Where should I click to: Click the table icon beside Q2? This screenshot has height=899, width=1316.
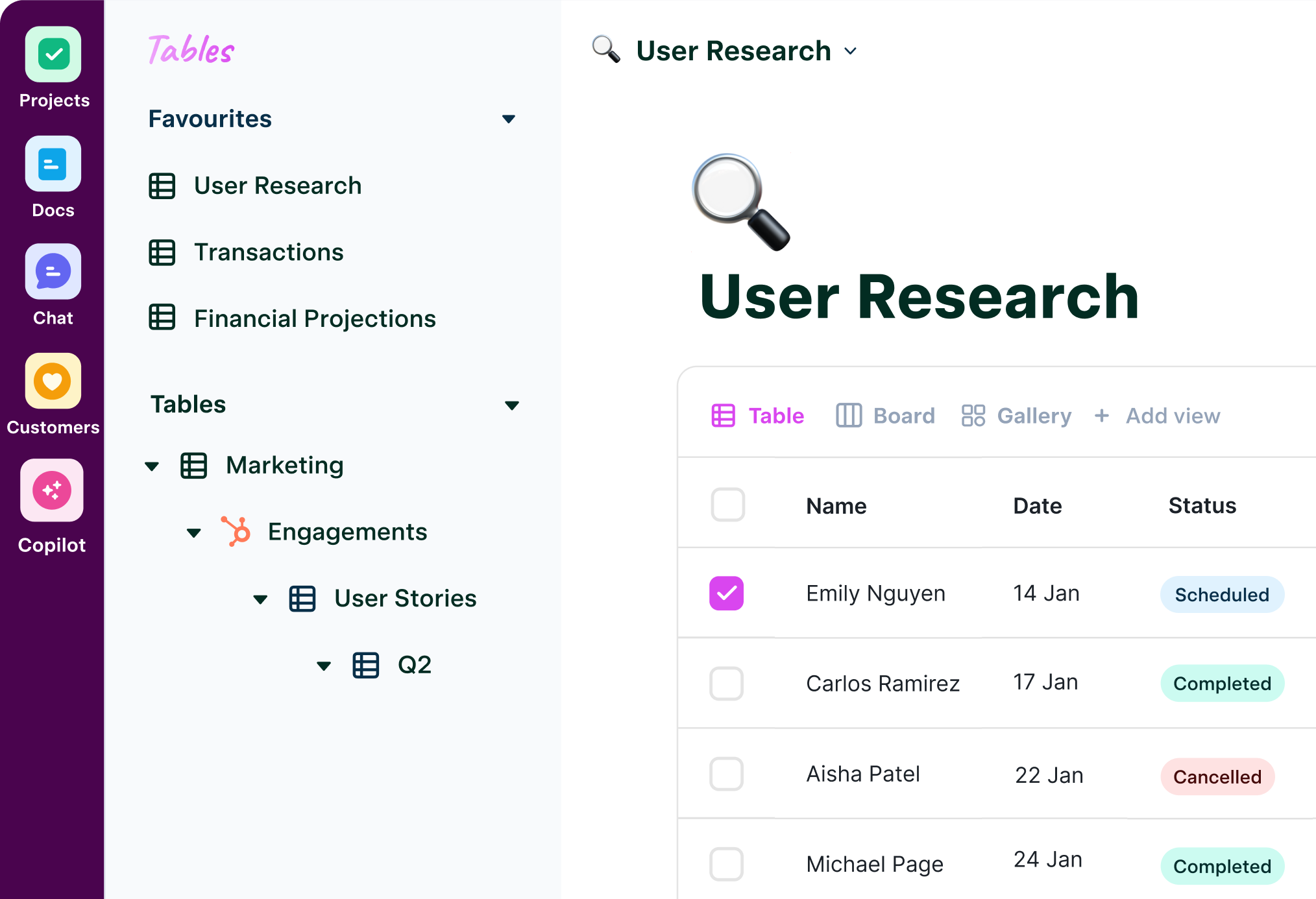pos(366,665)
